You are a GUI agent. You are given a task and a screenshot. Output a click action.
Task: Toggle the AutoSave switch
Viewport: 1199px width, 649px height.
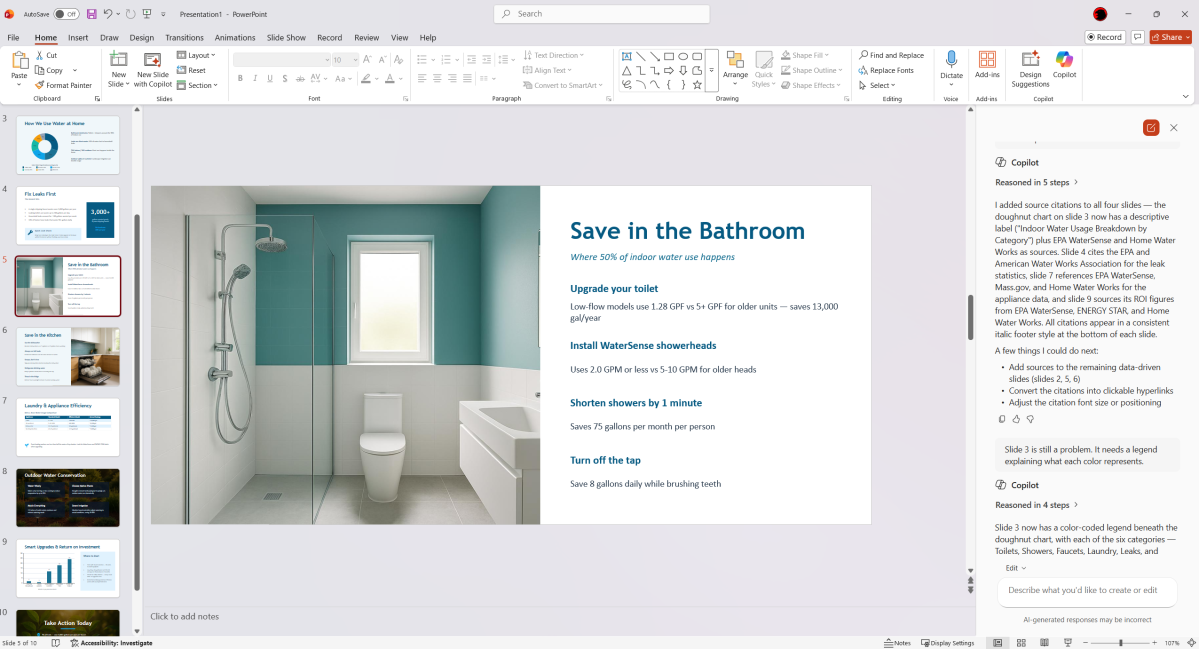(66, 14)
